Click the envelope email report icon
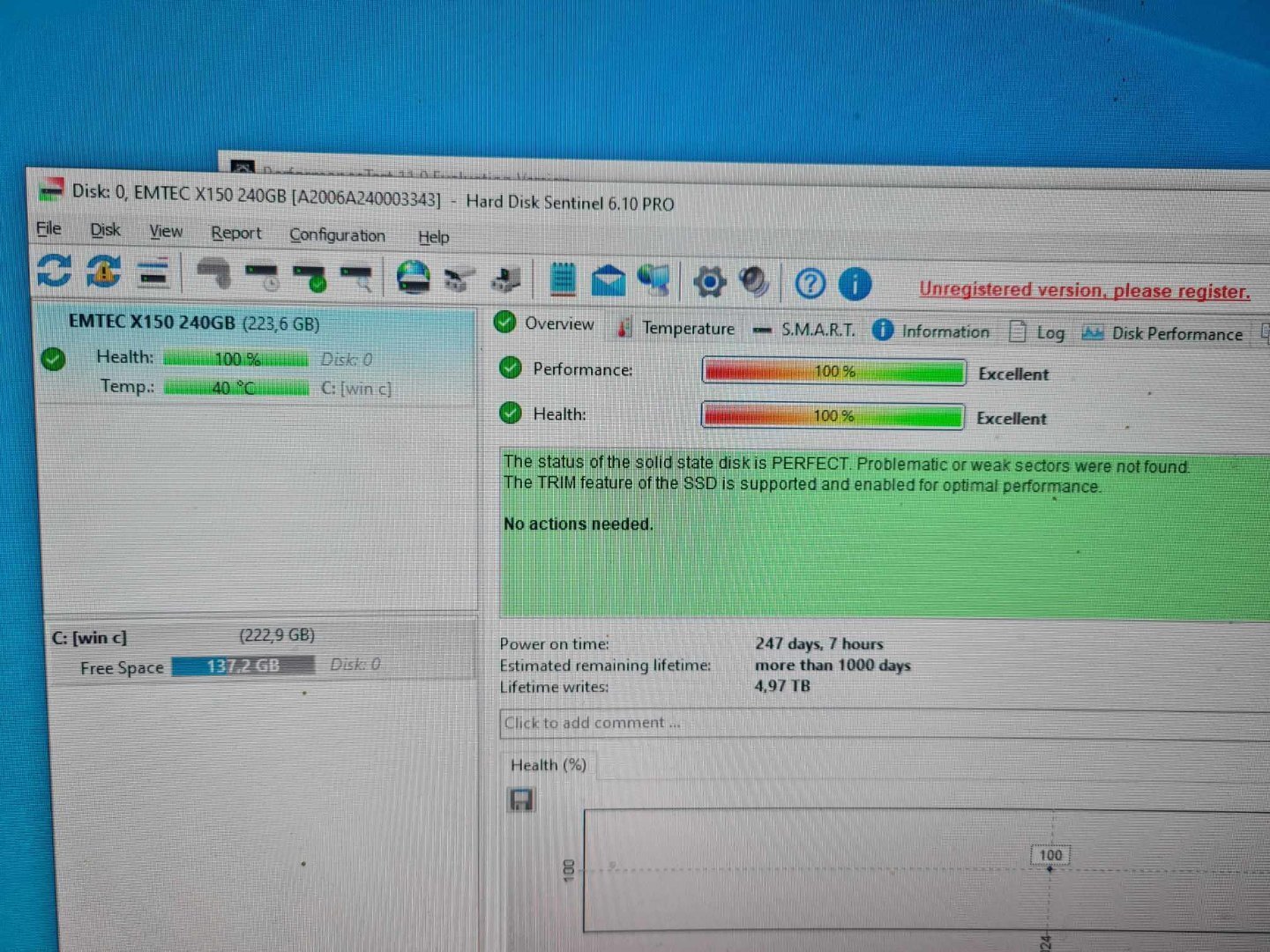The image size is (1270, 952). [608, 281]
